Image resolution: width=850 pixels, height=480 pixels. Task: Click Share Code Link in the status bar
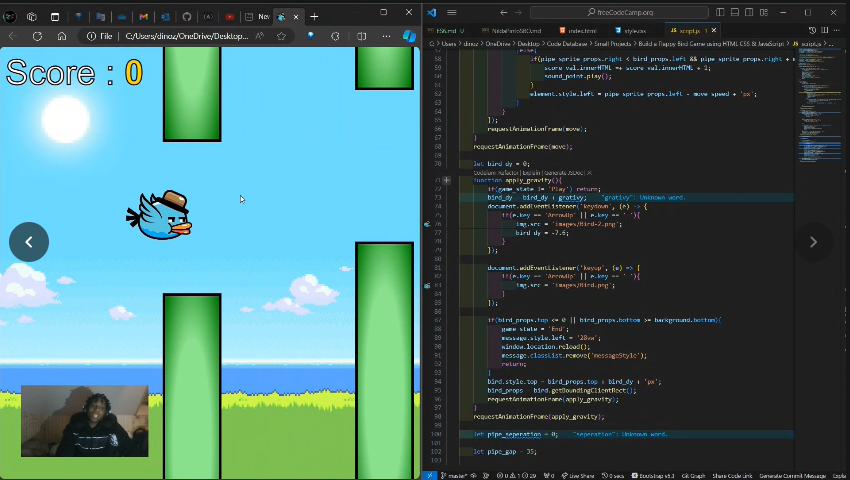pos(732,476)
